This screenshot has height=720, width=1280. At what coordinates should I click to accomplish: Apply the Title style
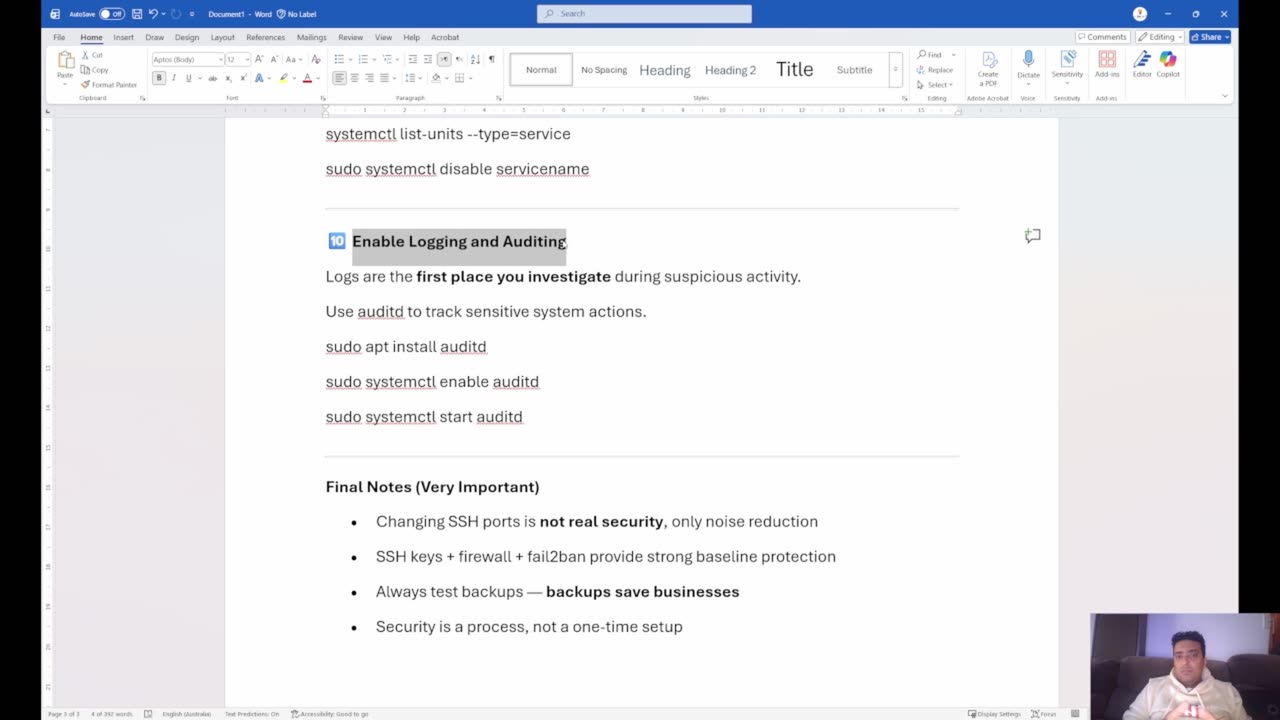tap(795, 70)
